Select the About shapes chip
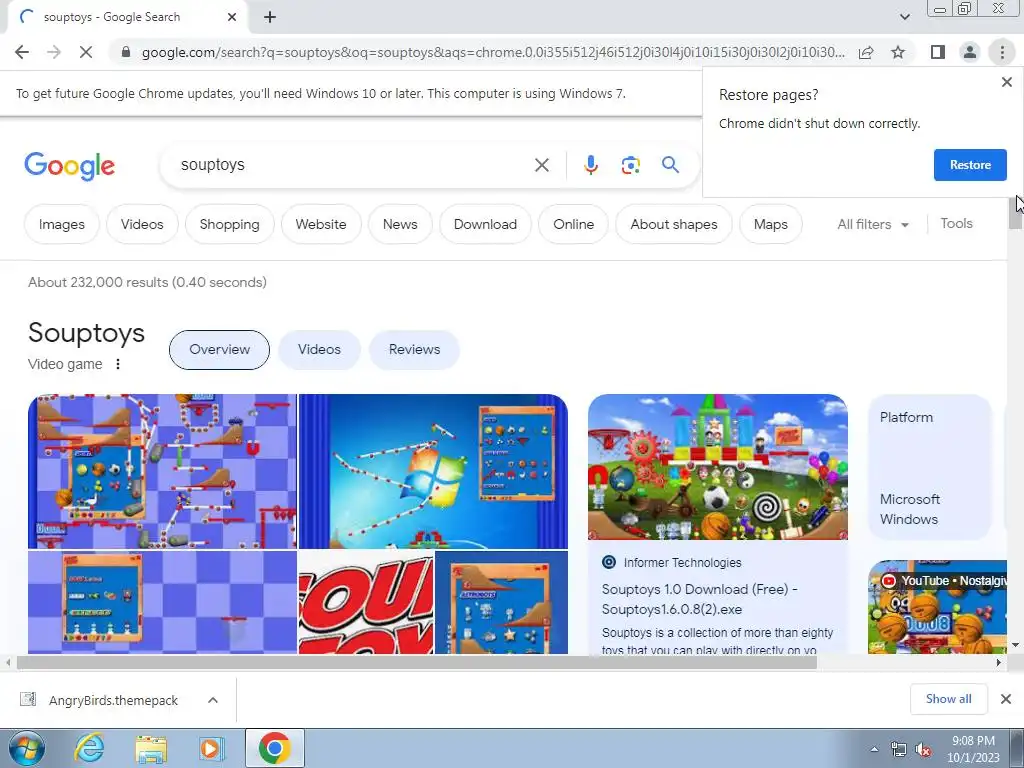 673,224
